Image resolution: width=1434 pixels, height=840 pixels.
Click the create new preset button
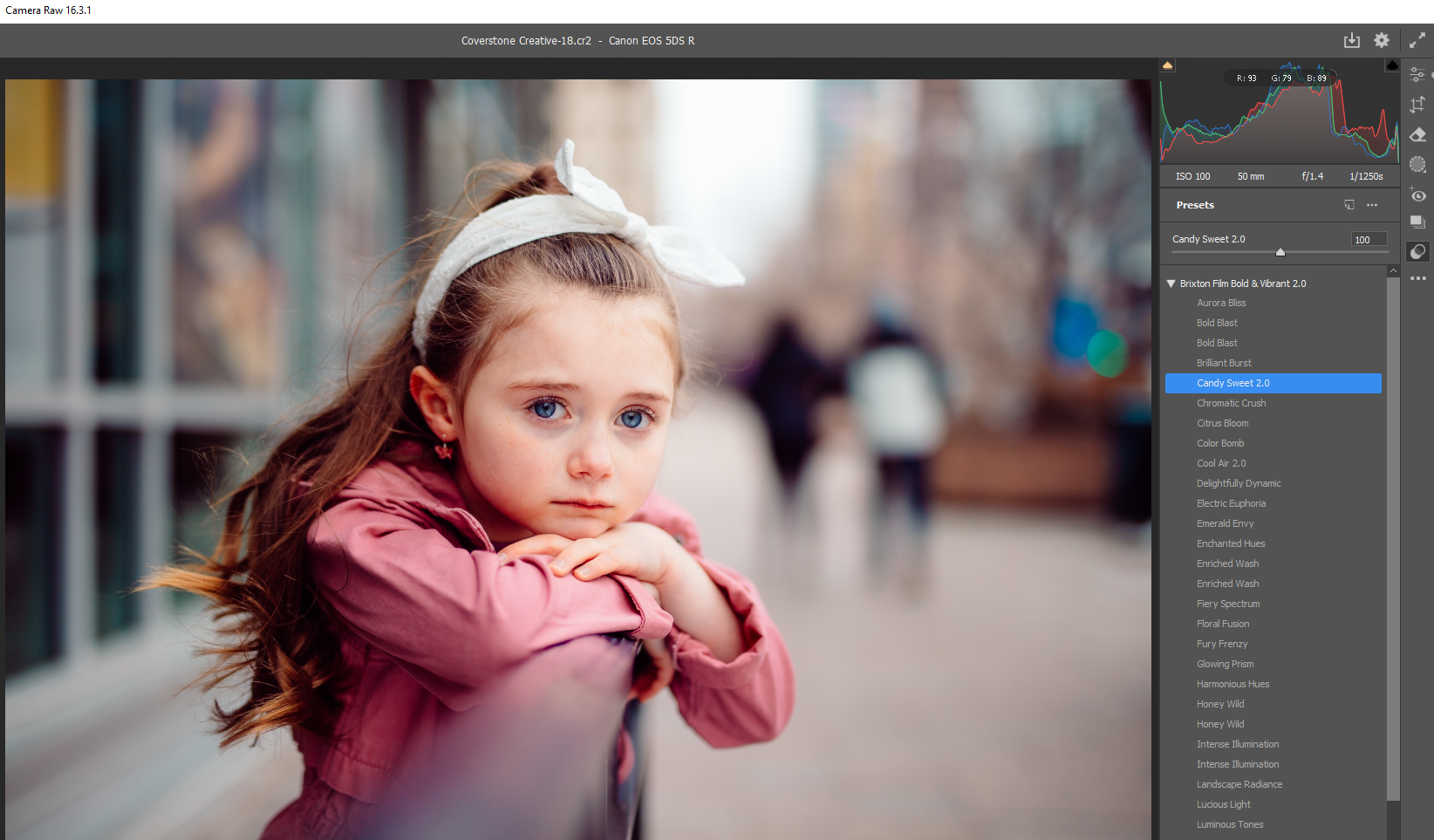pos(1349,205)
